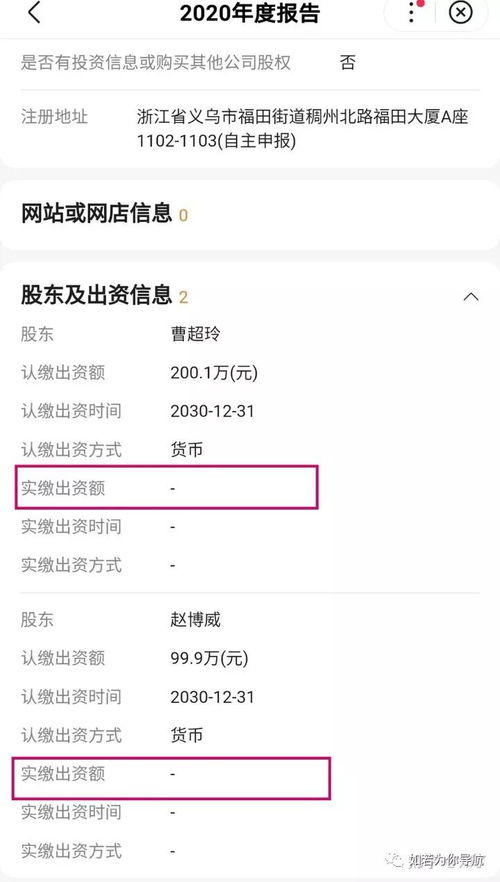Collapse the 股东及出资信息 section chevron
The width and height of the screenshot is (500, 882).
click(x=471, y=296)
